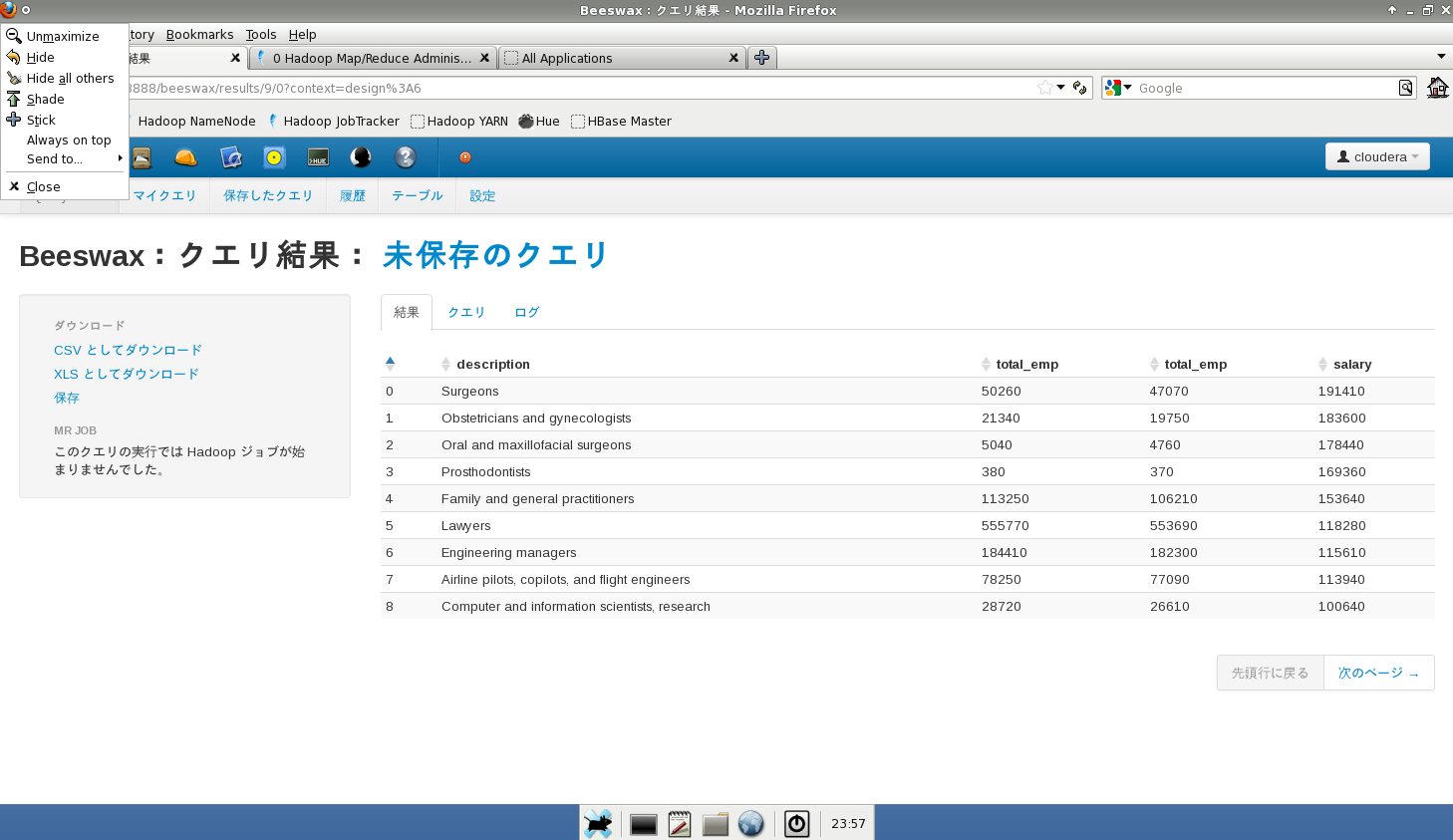Open the Oozie yellow circle icon
Image resolution: width=1453 pixels, height=840 pixels.
(x=275, y=157)
